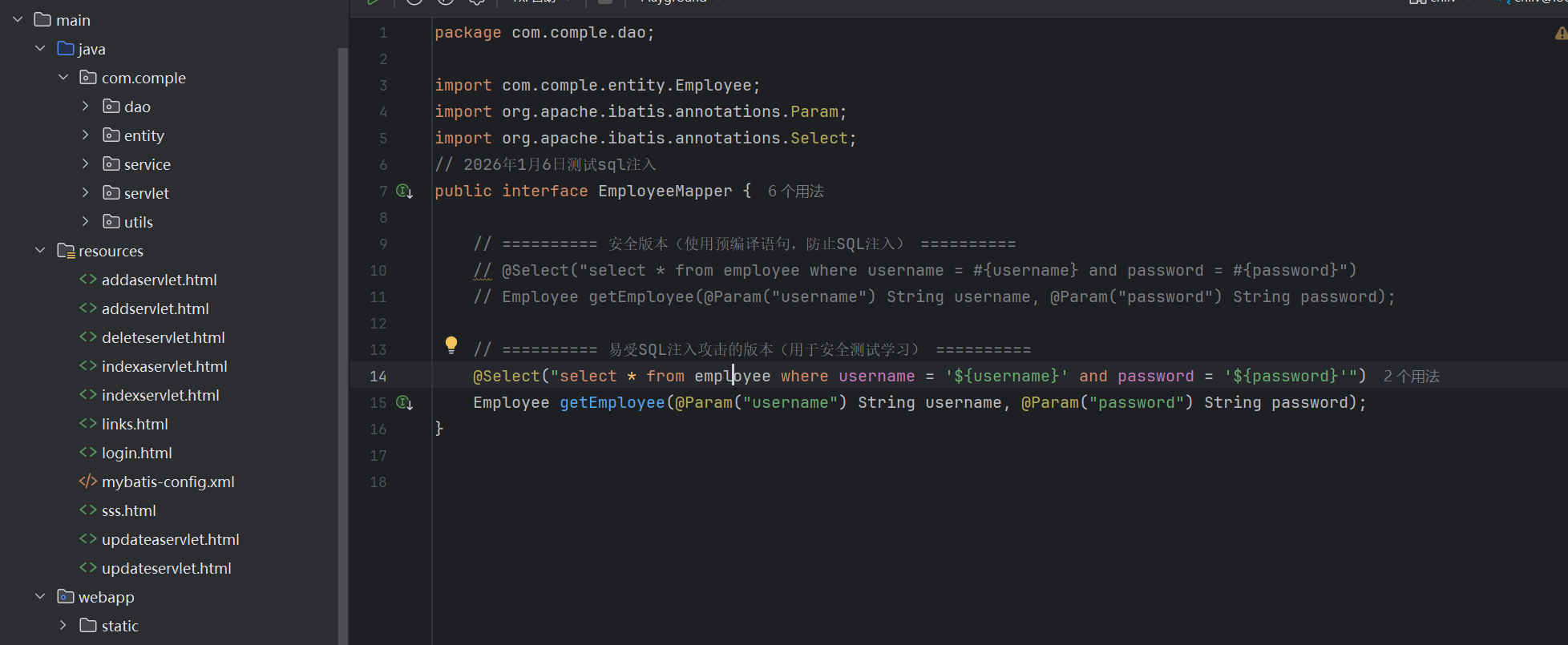1568x645 pixels.
Task: Click the file icon next to indexaservlet.html
Action: coord(88,366)
